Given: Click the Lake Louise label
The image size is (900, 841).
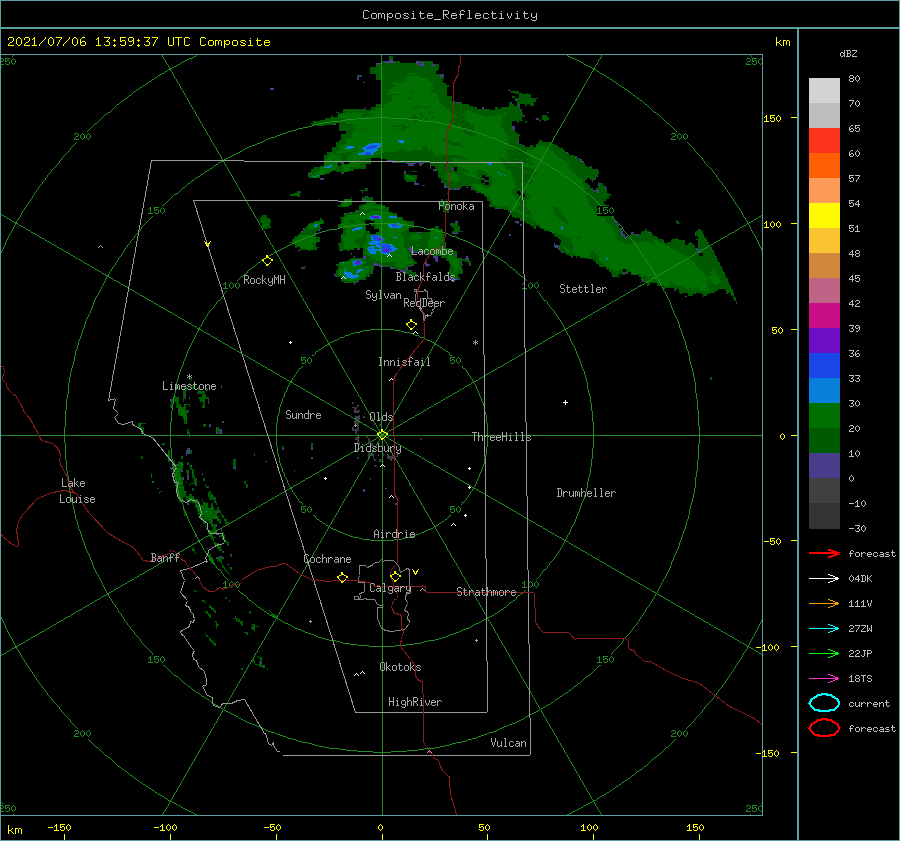Looking at the screenshot, I should point(77,491).
